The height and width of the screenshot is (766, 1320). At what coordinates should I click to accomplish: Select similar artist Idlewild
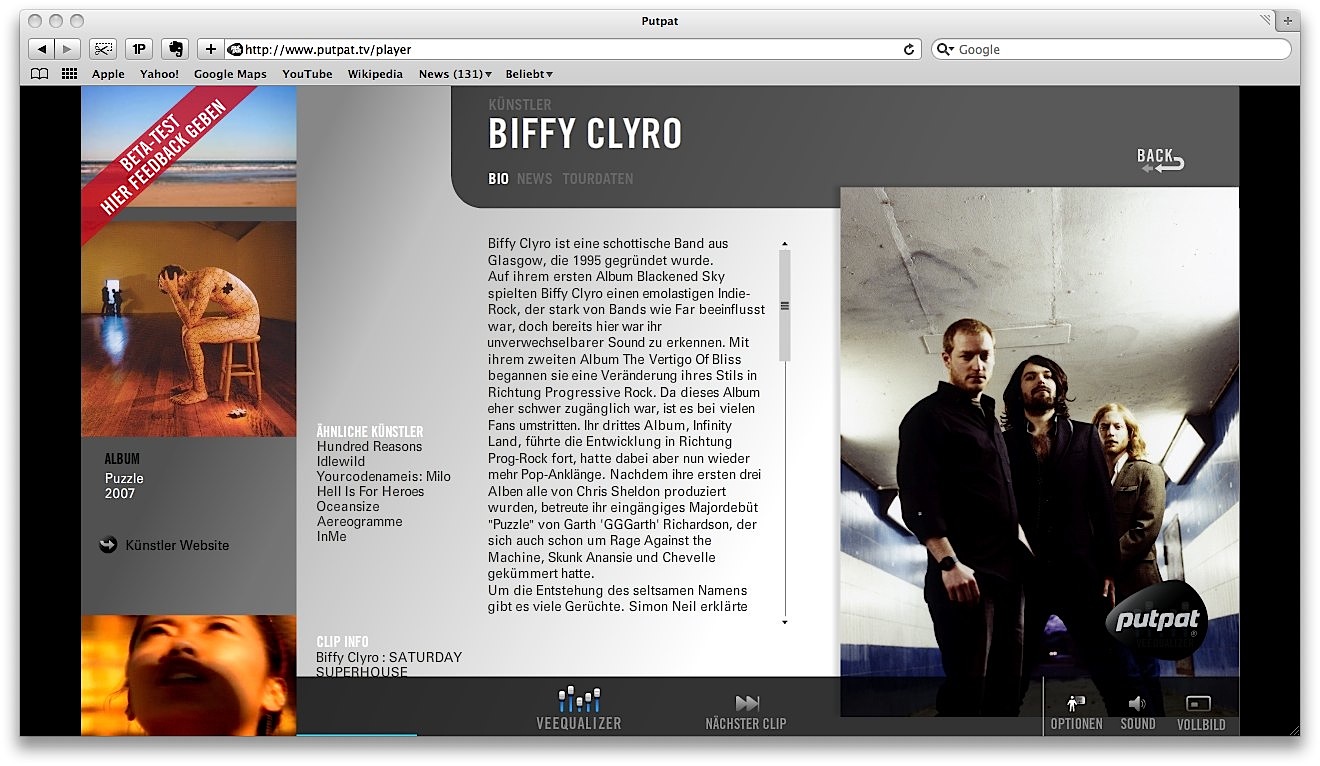coord(340,461)
